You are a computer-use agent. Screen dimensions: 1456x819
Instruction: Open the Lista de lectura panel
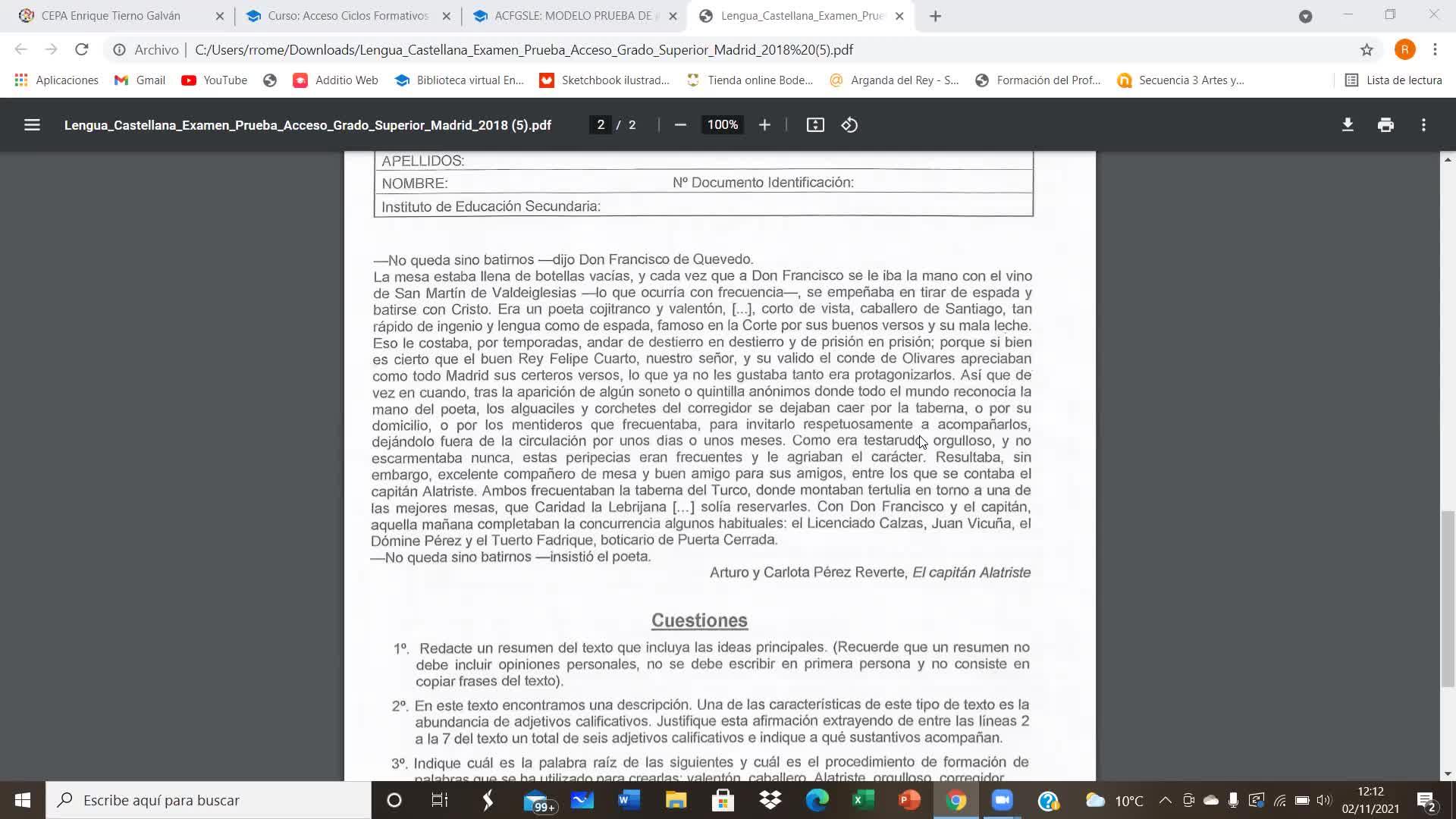[x=1393, y=80]
